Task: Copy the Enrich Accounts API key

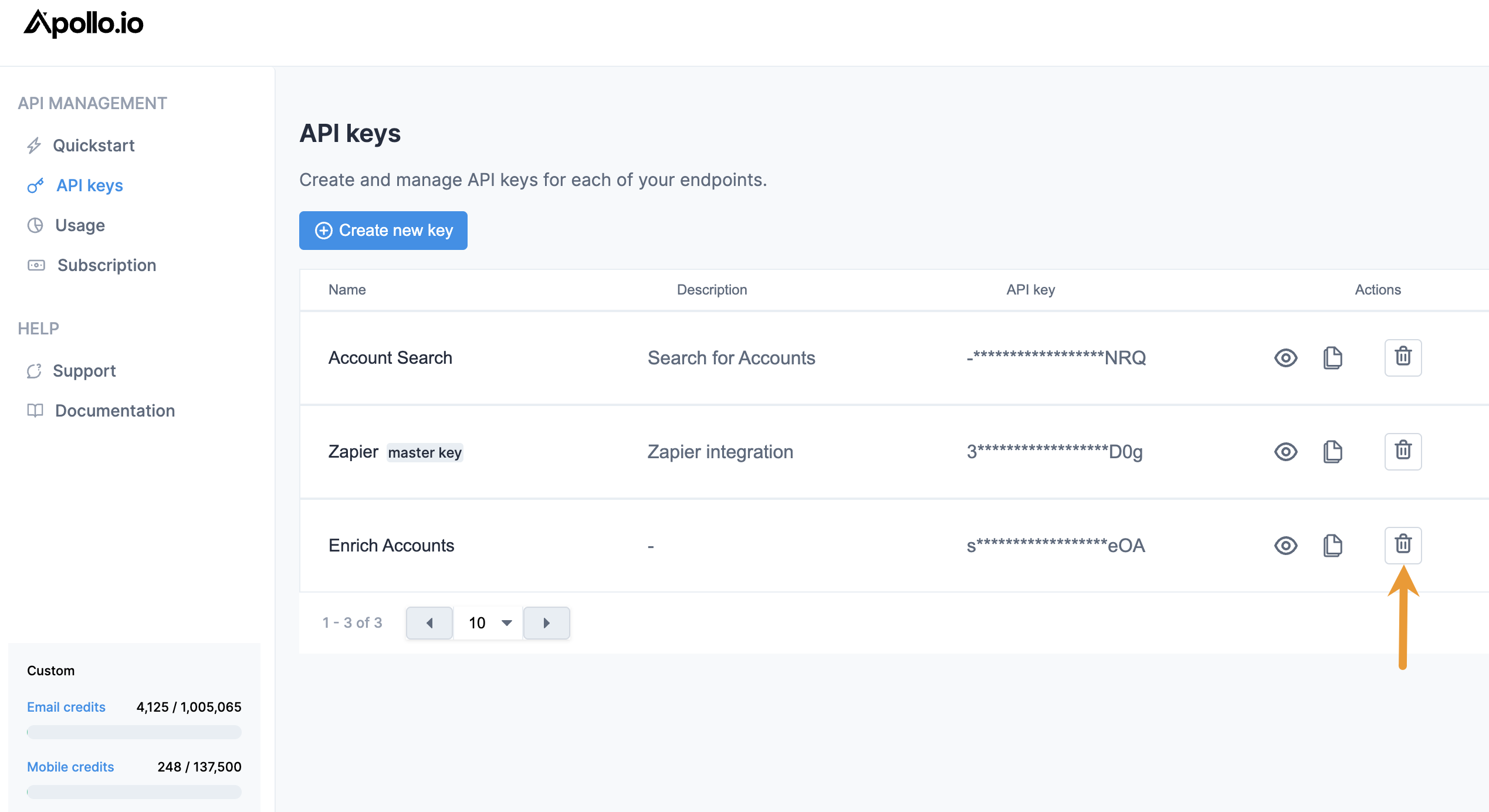Action: pyautogui.click(x=1333, y=546)
